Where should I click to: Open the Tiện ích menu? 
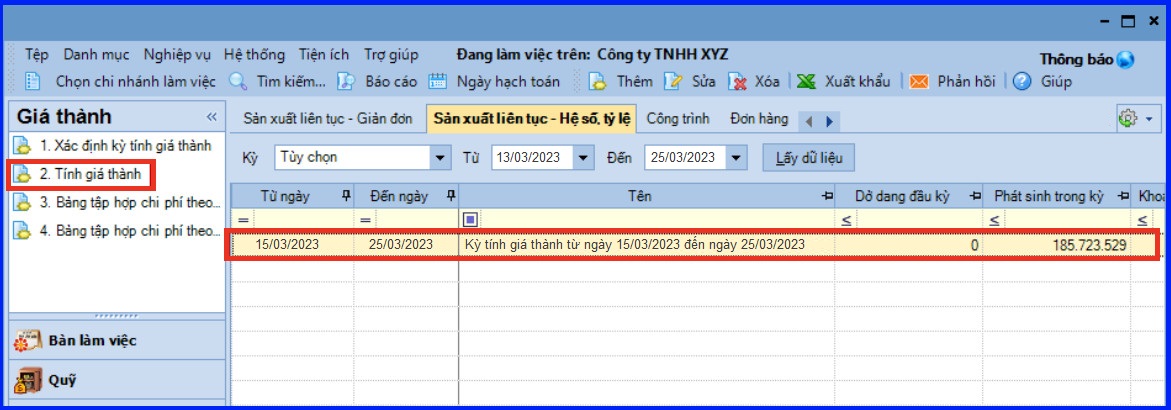[324, 55]
